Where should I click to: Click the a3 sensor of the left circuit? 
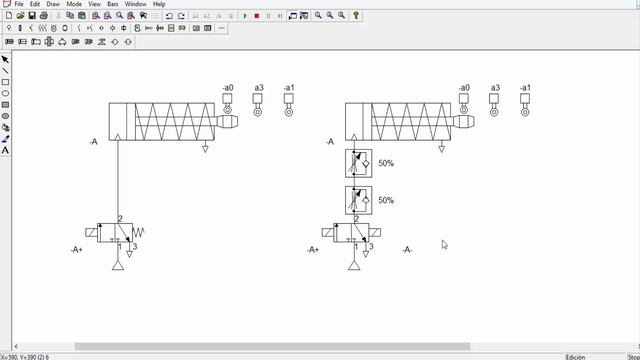pyautogui.click(x=258, y=105)
